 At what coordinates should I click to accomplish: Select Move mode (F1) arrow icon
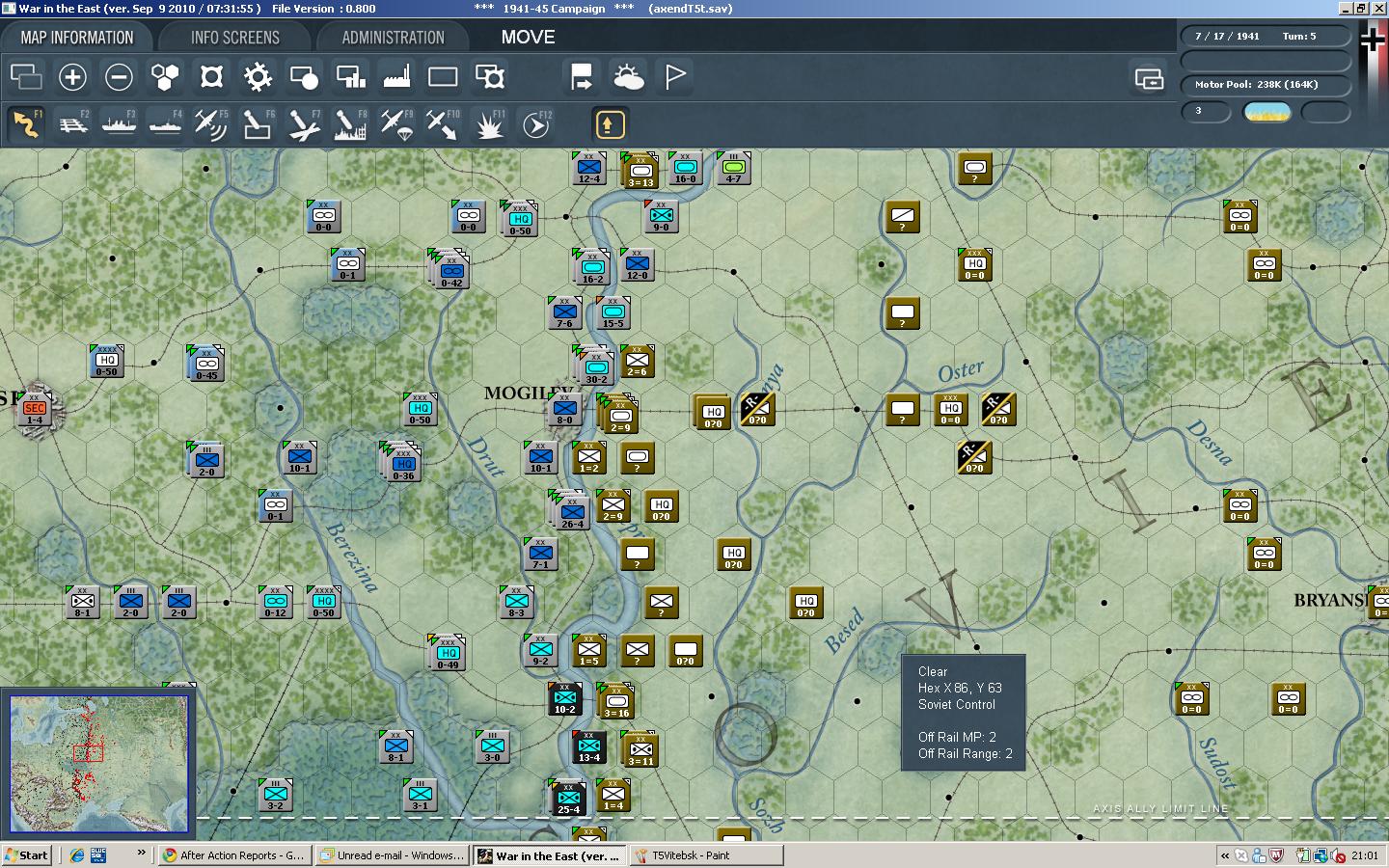coord(26,124)
